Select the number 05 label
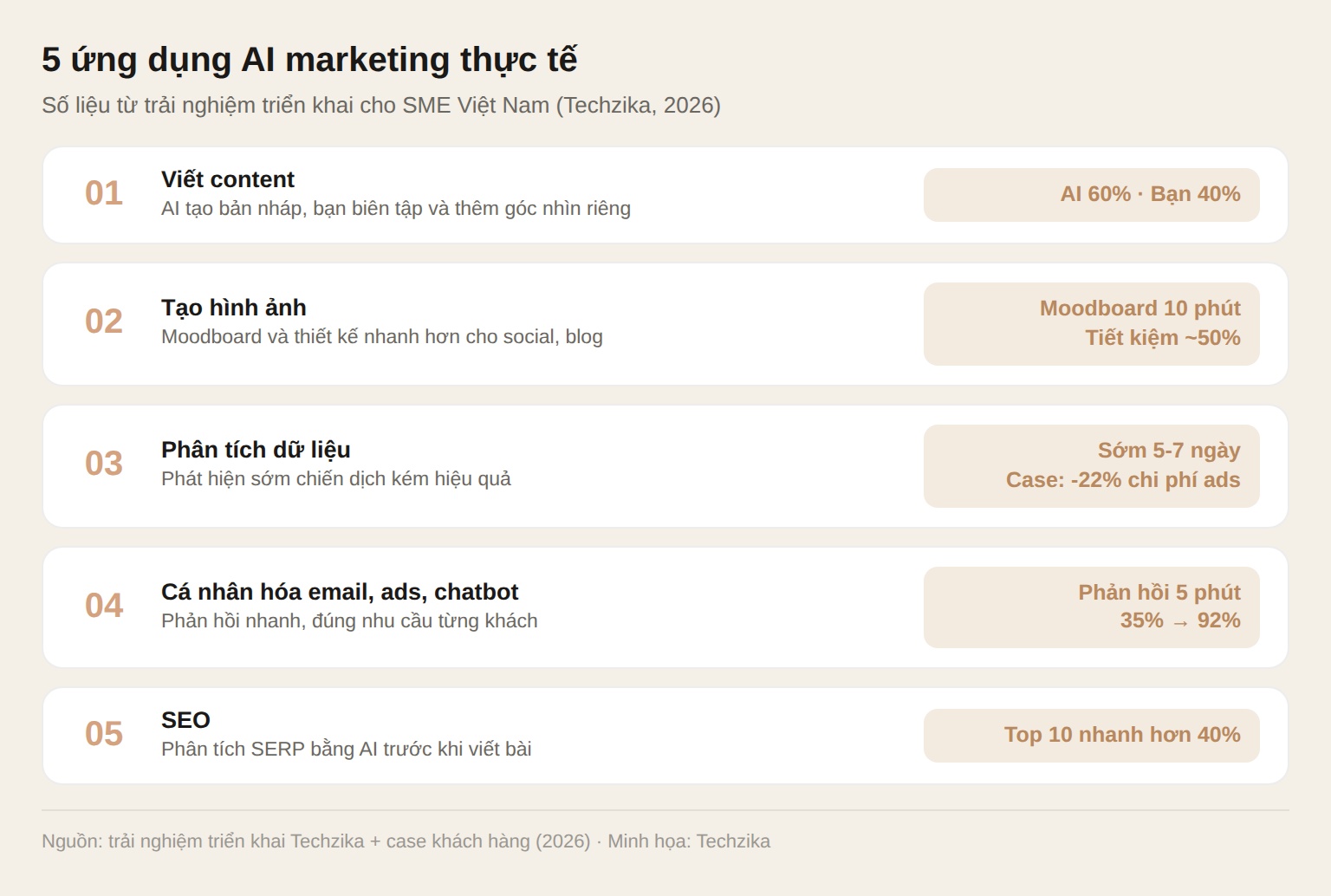This screenshot has width=1331, height=896. pos(104,734)
